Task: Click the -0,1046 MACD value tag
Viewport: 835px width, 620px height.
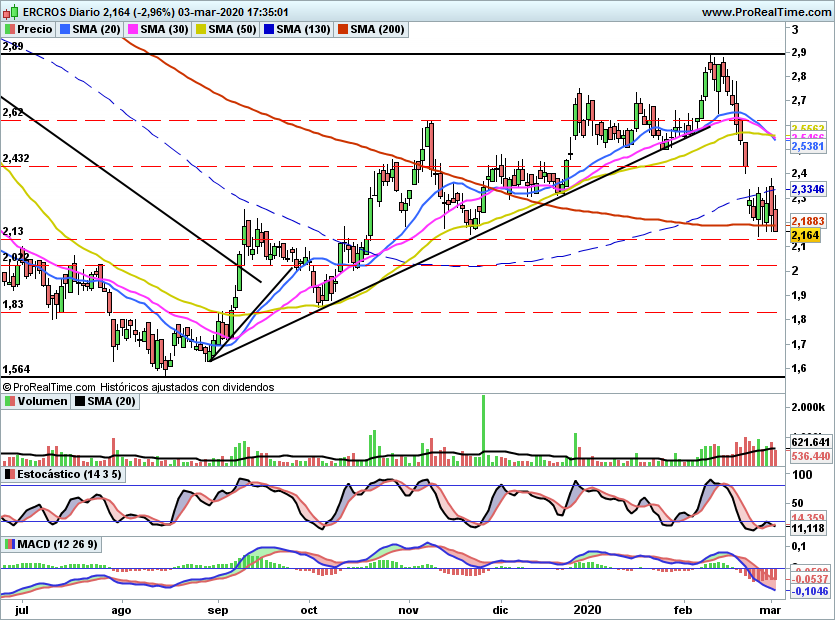Action: pos(811,592)
